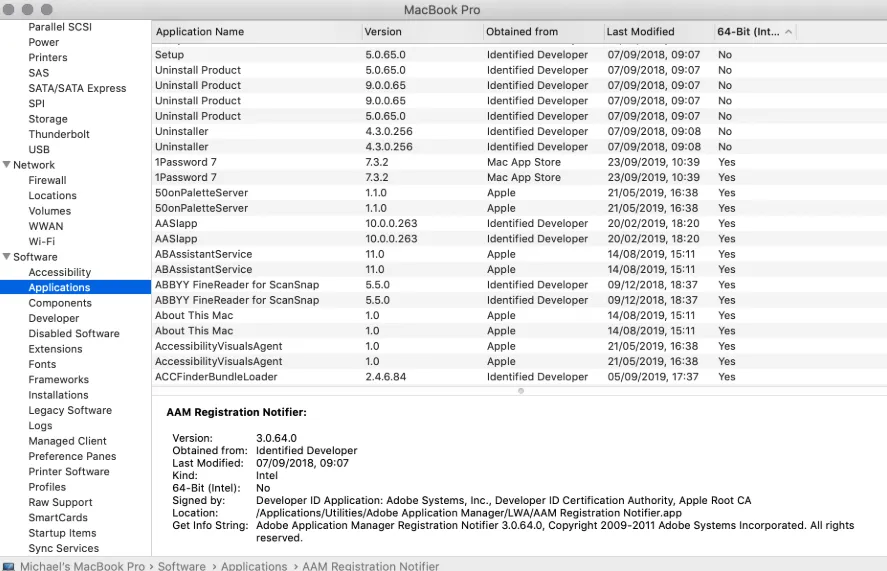Open Wi-Fi under Network
887x571 pixels.
pyautogui.click(x=41, y=241)
